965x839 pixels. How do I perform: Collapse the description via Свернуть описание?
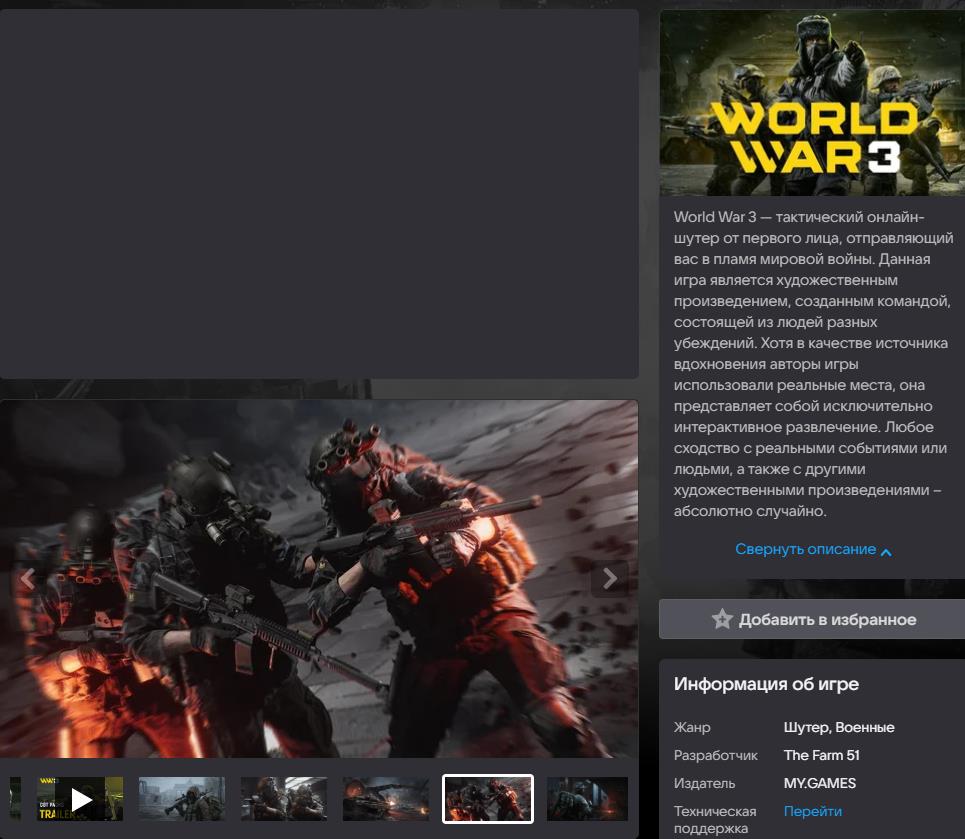click(813, 549)
